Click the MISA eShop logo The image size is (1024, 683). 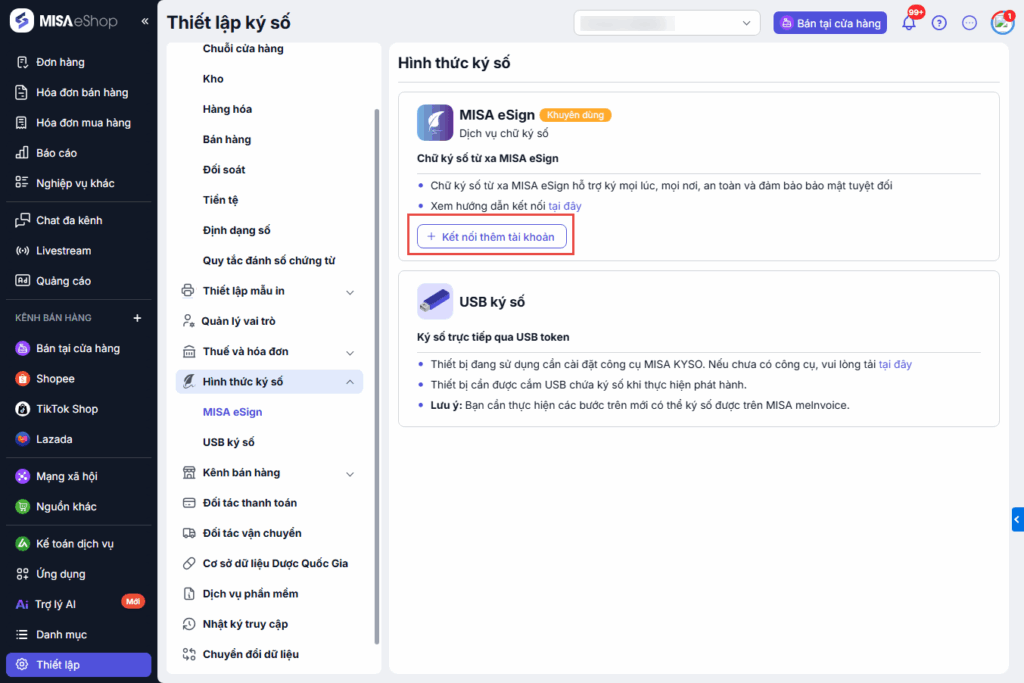click(64, 21)
